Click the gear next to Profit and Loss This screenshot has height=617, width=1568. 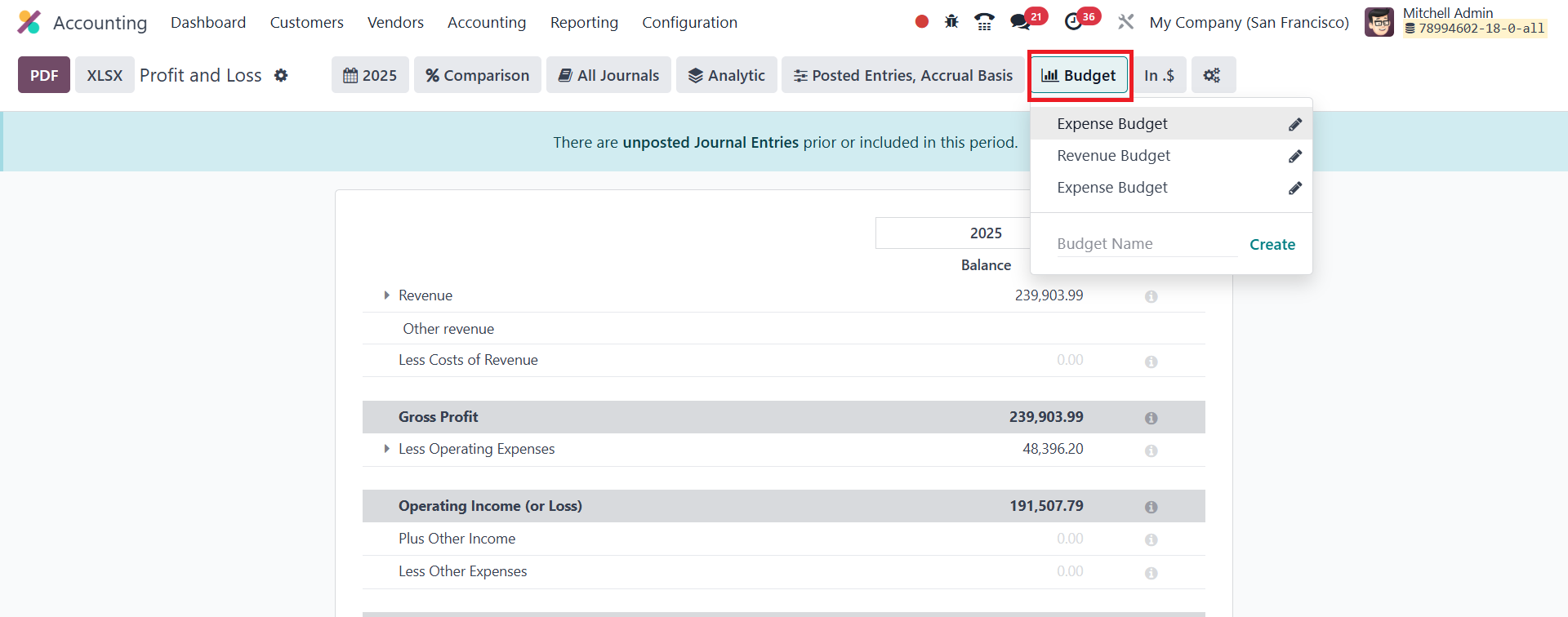281,75
